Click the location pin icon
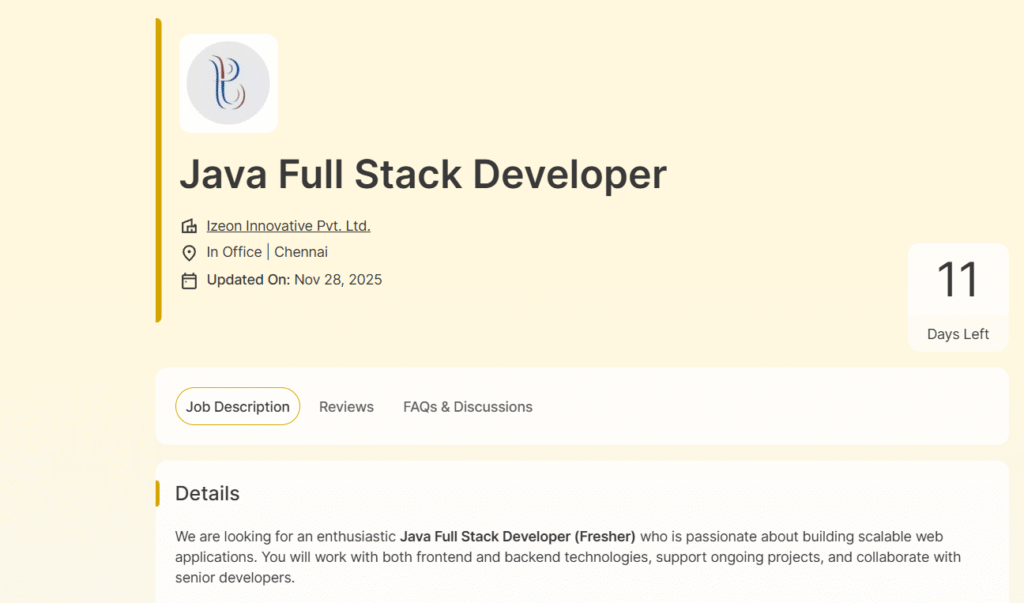This screenshot has height=603, width=1024. (x=189, y=253)
